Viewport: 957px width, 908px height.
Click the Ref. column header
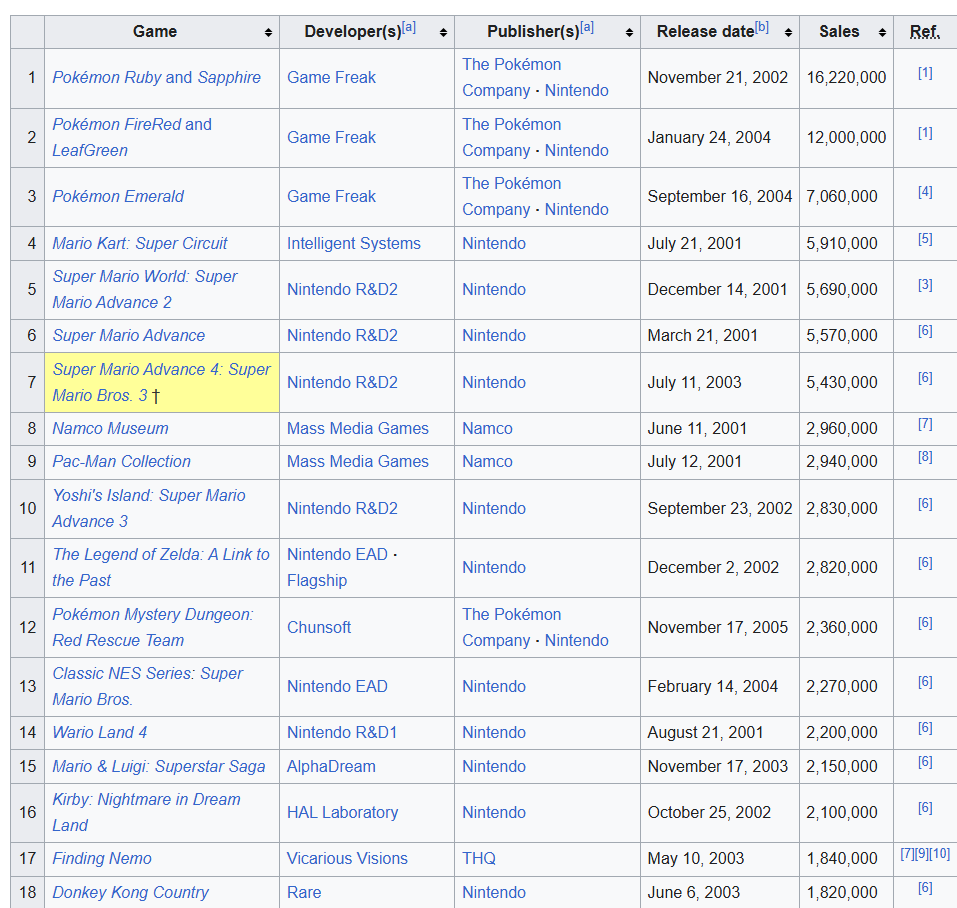click(925, 32)
